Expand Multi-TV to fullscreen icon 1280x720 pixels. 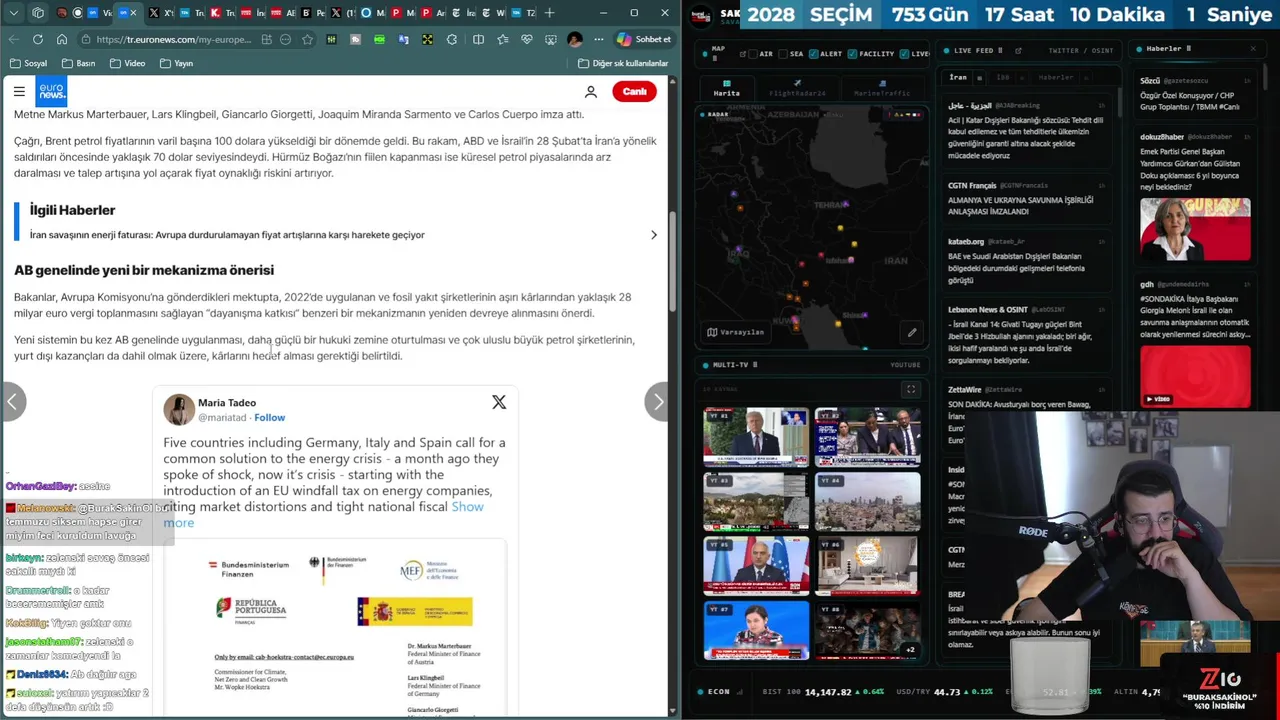910,389
